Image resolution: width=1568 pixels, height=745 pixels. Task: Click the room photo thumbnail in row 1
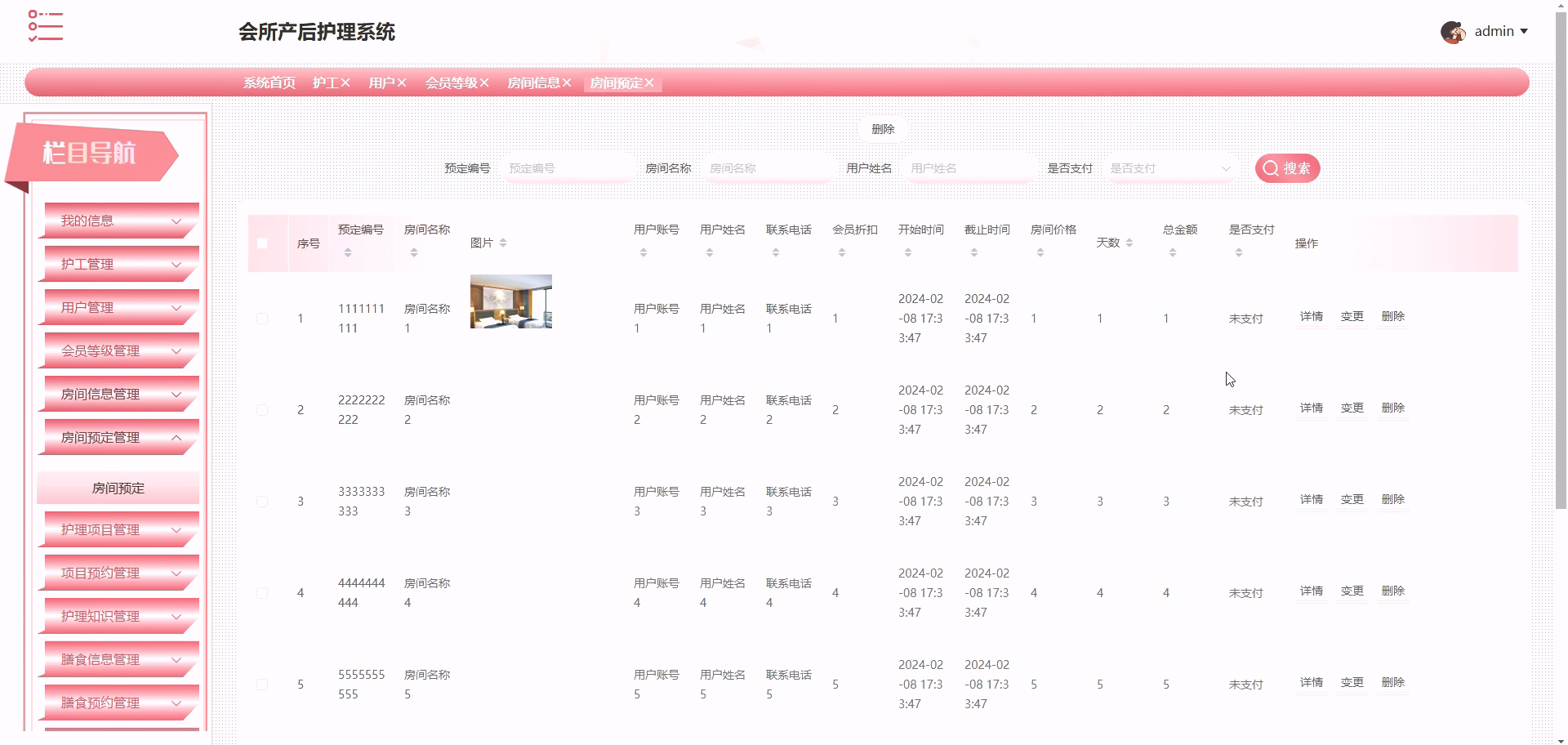coord(510,301)
